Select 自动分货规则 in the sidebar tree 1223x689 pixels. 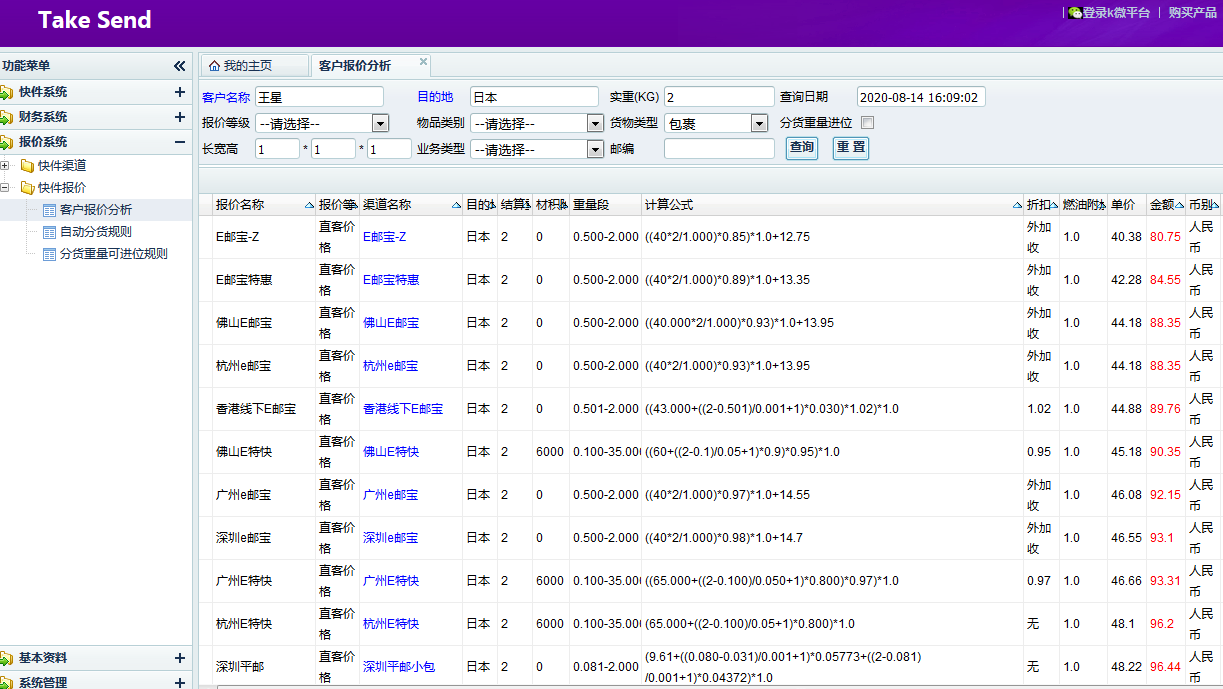click(x=95, y=232)
